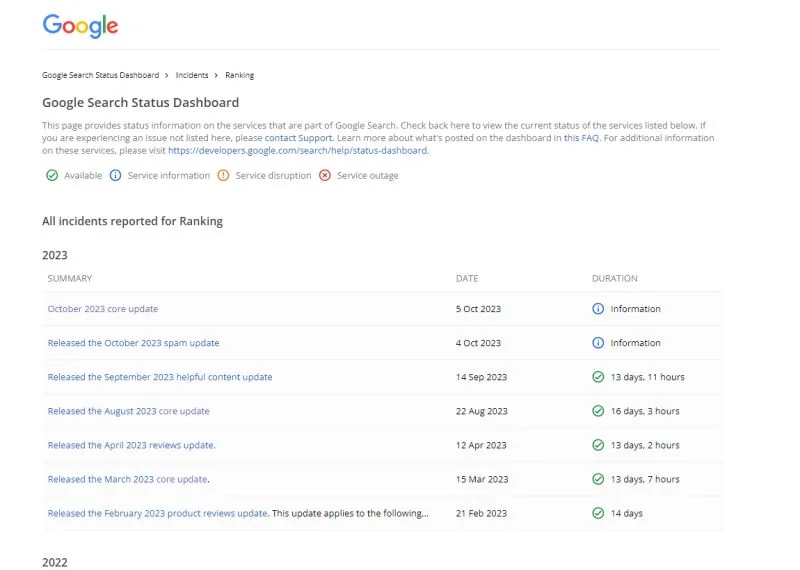Click info icon in October 2023 spam update row
The height and width of the screenshot is (570, 800).
point(598,343)
